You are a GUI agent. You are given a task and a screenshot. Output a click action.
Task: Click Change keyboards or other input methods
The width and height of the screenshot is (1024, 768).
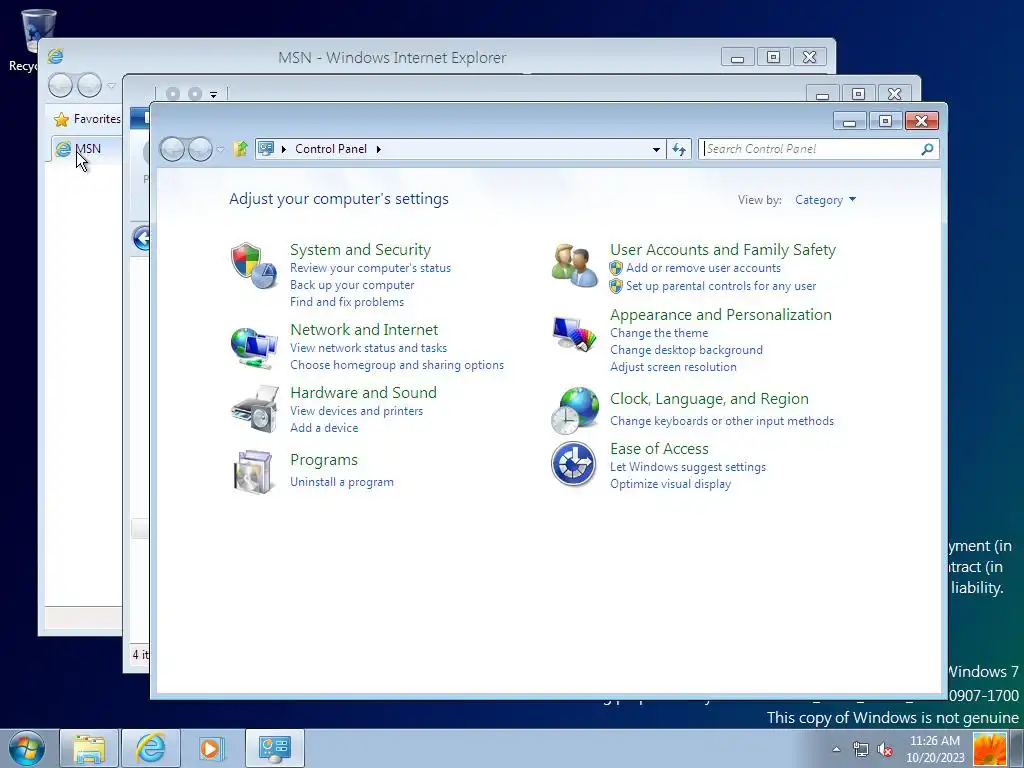pyautogui.click(x=722, y=421)
